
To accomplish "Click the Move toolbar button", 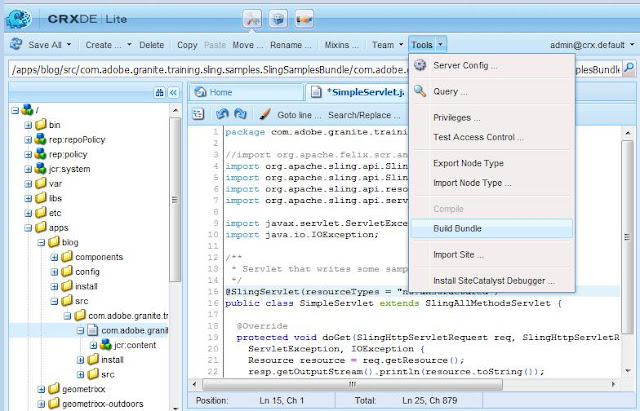I will [x=247, y=45].
